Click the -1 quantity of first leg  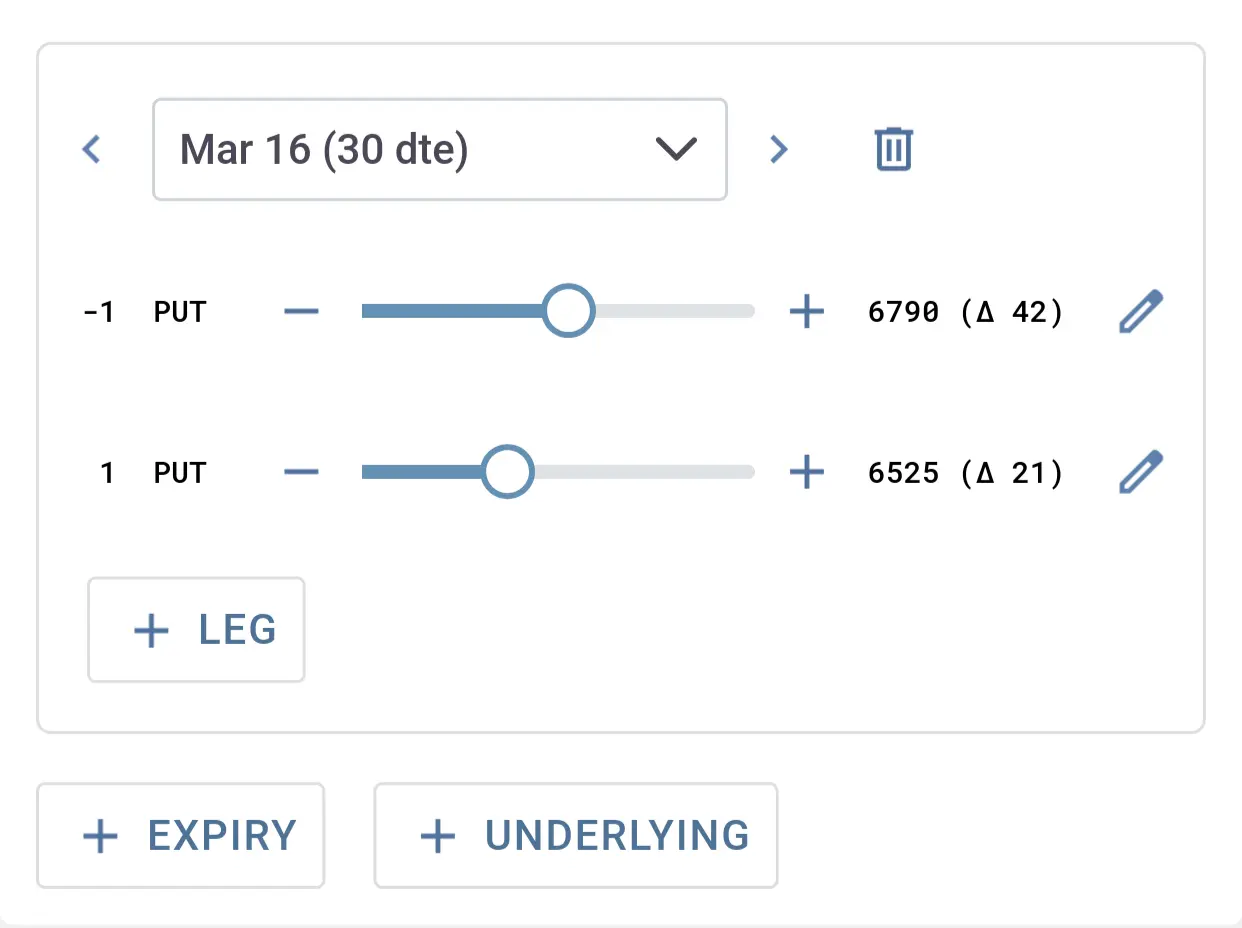pyautogui.click(x=99, y=312)
